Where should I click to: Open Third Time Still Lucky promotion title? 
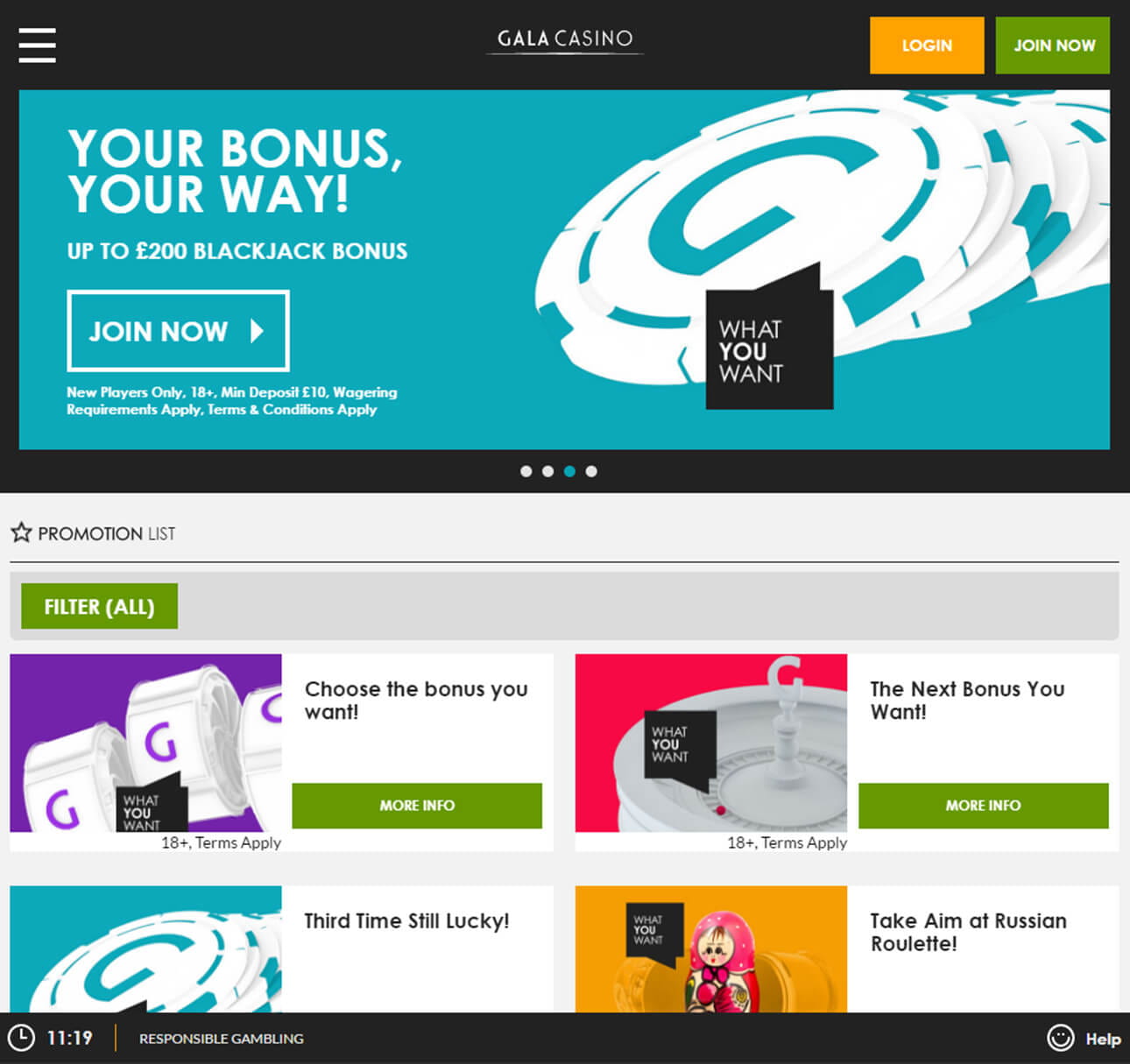(x=406, y=921)
